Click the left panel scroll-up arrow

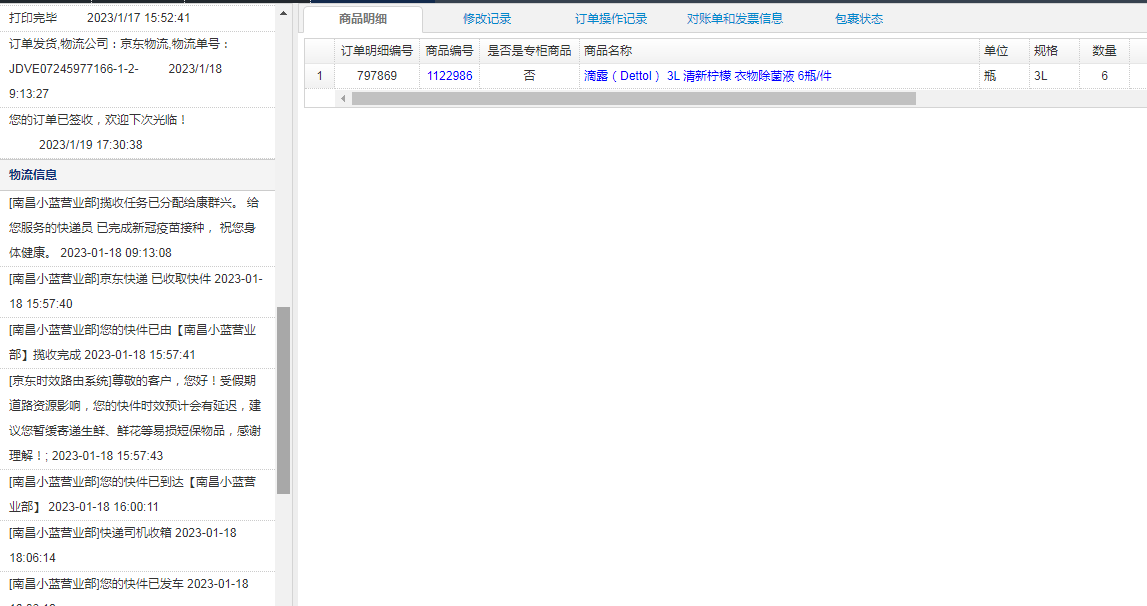click(x=283, y=13)
